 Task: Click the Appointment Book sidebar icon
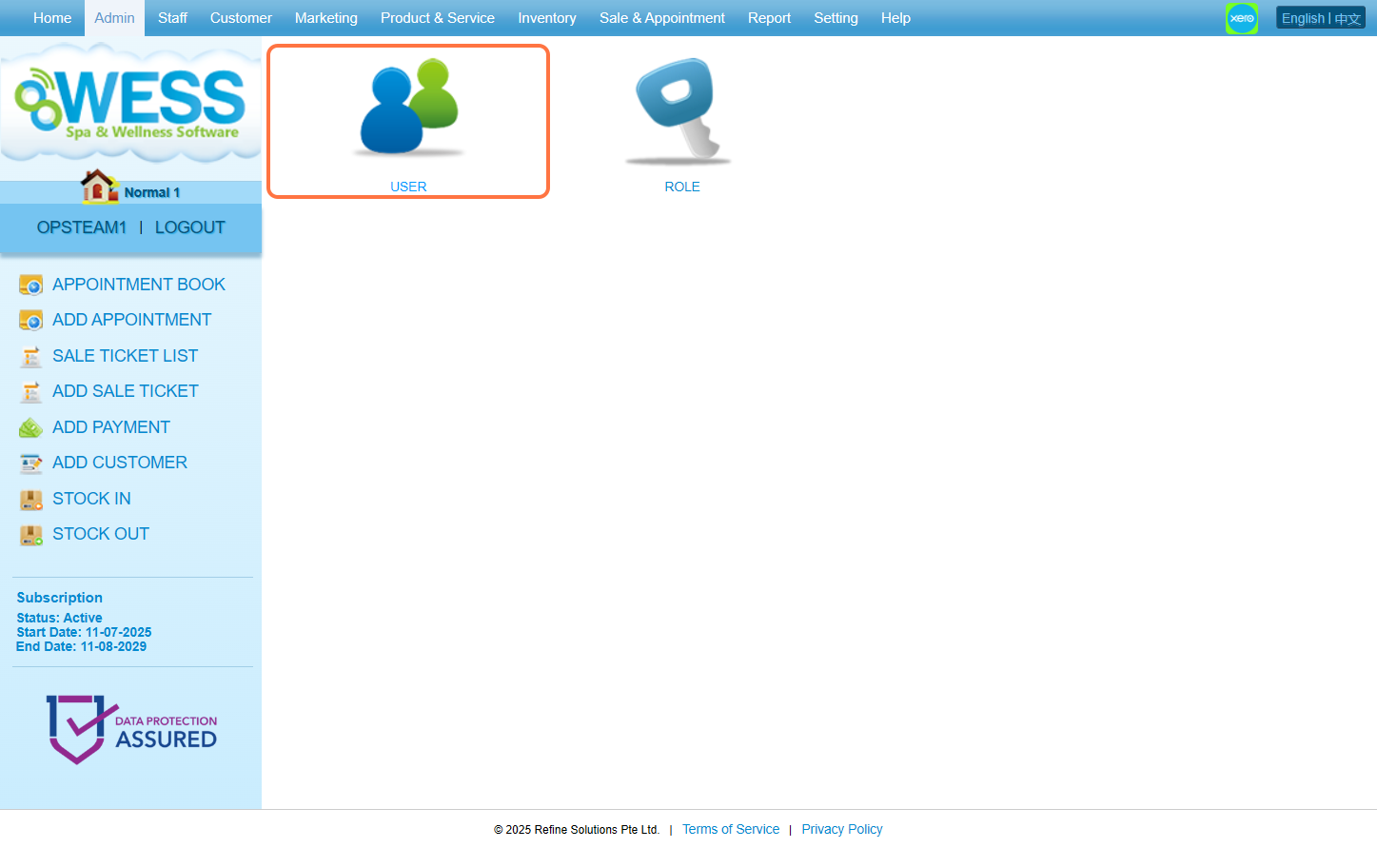point(31,285)
